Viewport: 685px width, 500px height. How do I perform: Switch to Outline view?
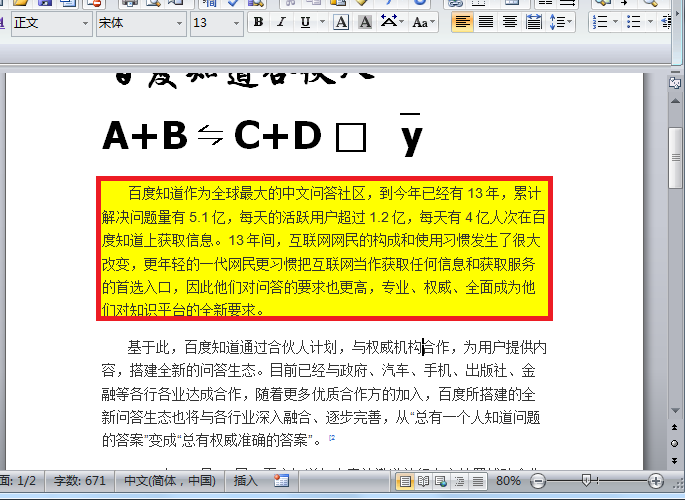coord(460,482)
